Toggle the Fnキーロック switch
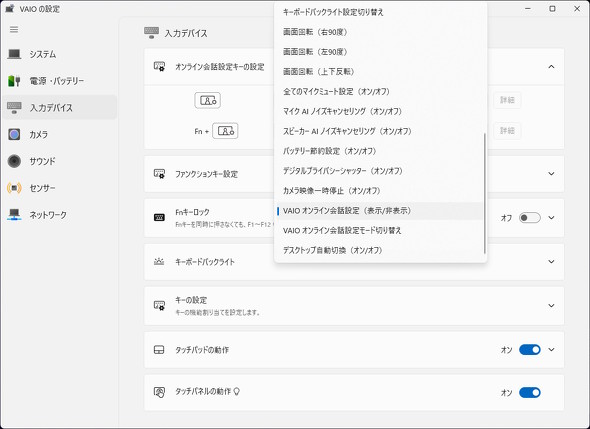 (529, 218)
